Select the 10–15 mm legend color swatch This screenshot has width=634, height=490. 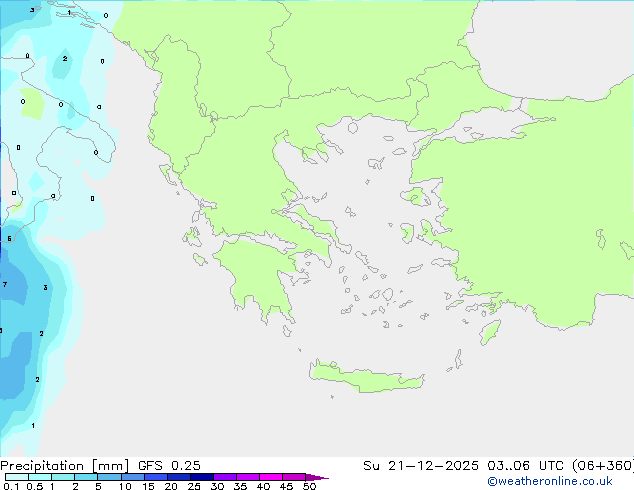[132, 477]
